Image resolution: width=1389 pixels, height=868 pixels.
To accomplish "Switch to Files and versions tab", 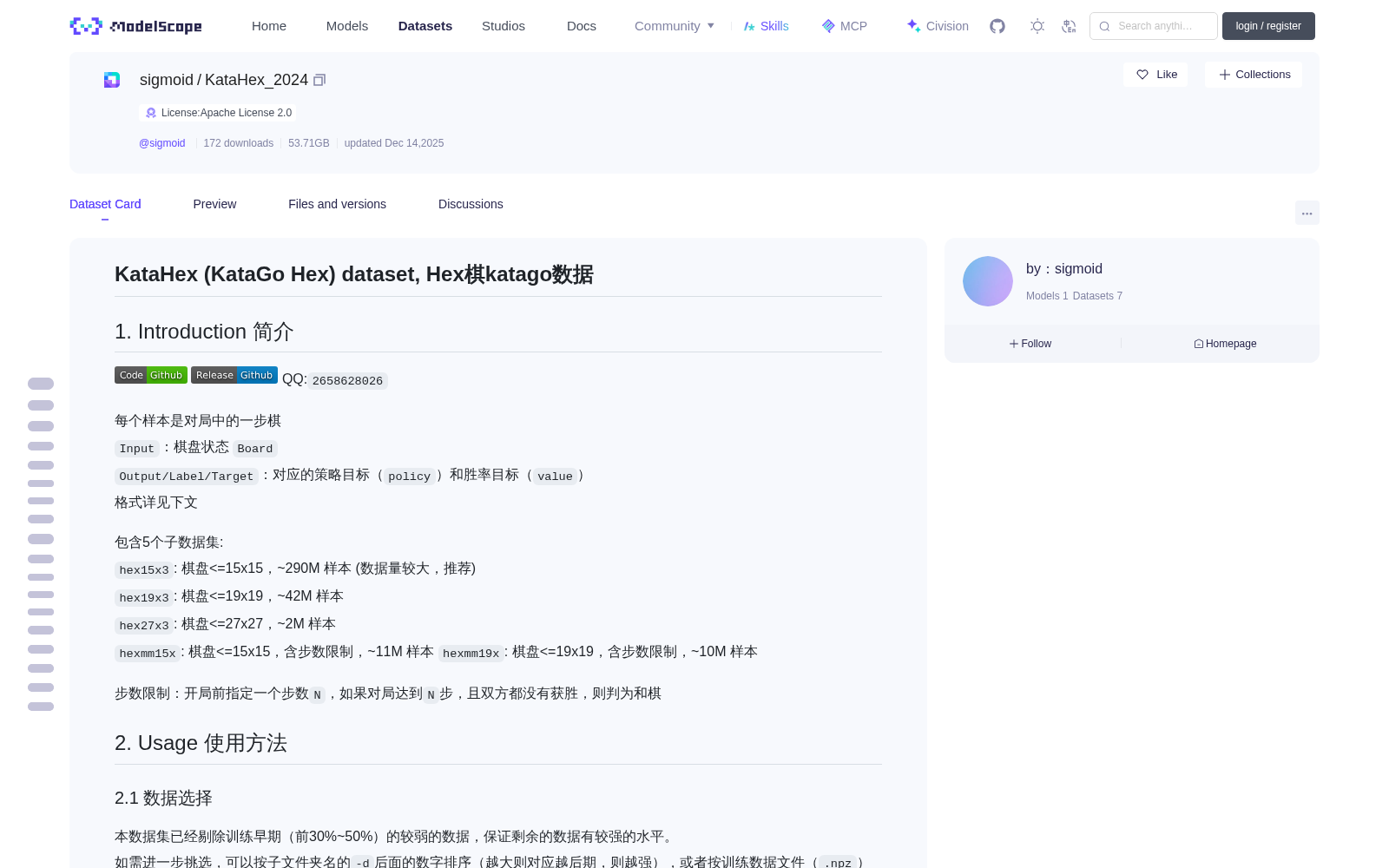I will (337, 204).
